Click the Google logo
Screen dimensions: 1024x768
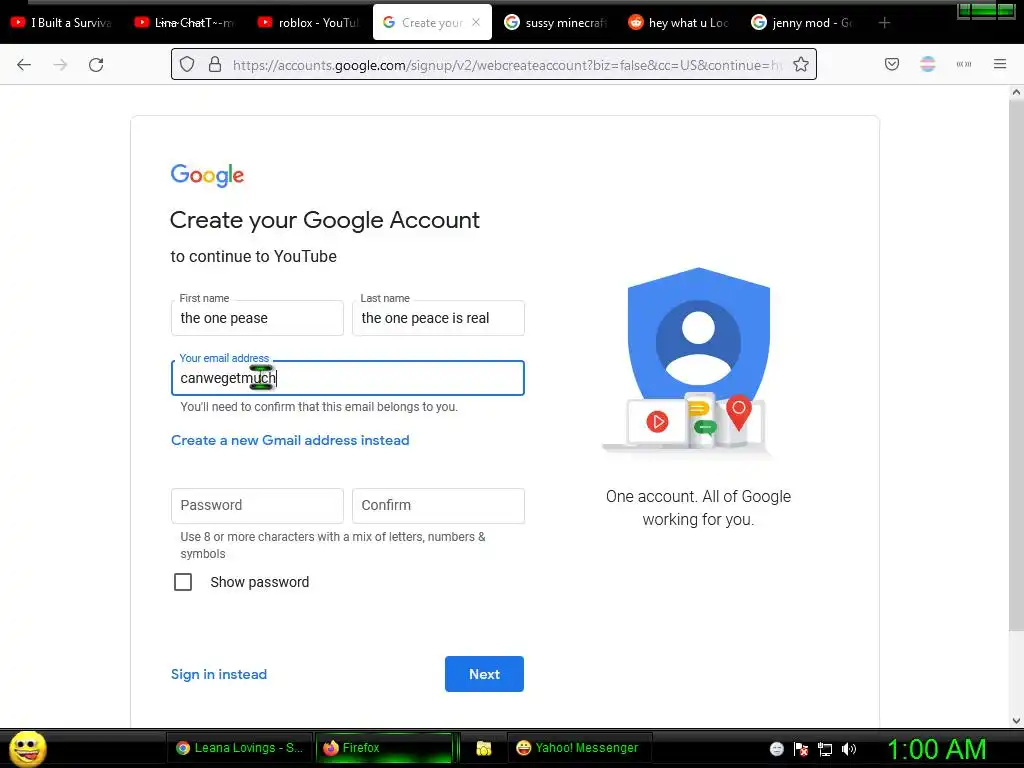pyautogui.click(x=207, y=175)
